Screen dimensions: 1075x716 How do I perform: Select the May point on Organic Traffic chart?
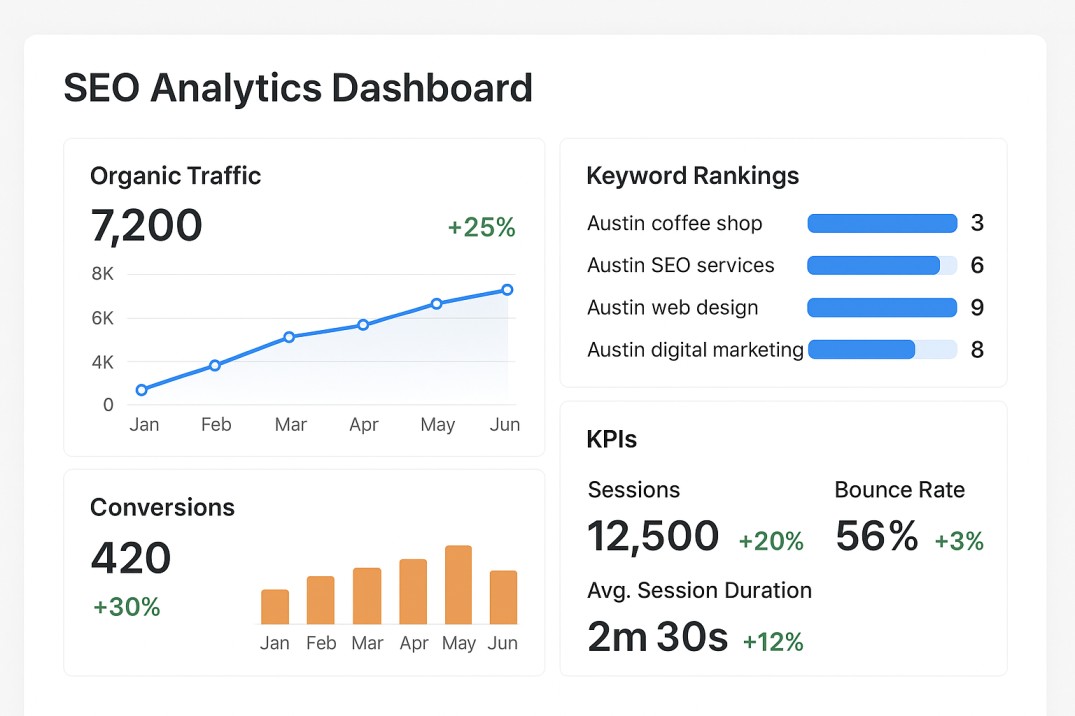tap(437, 304)
